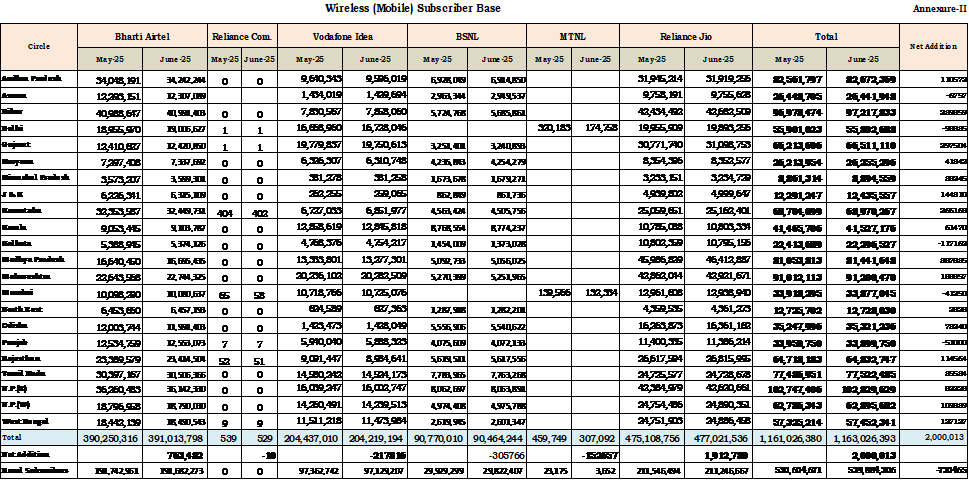Click 'June-25' subheader under MTNL
969x480 pixels.
(595, 59)
